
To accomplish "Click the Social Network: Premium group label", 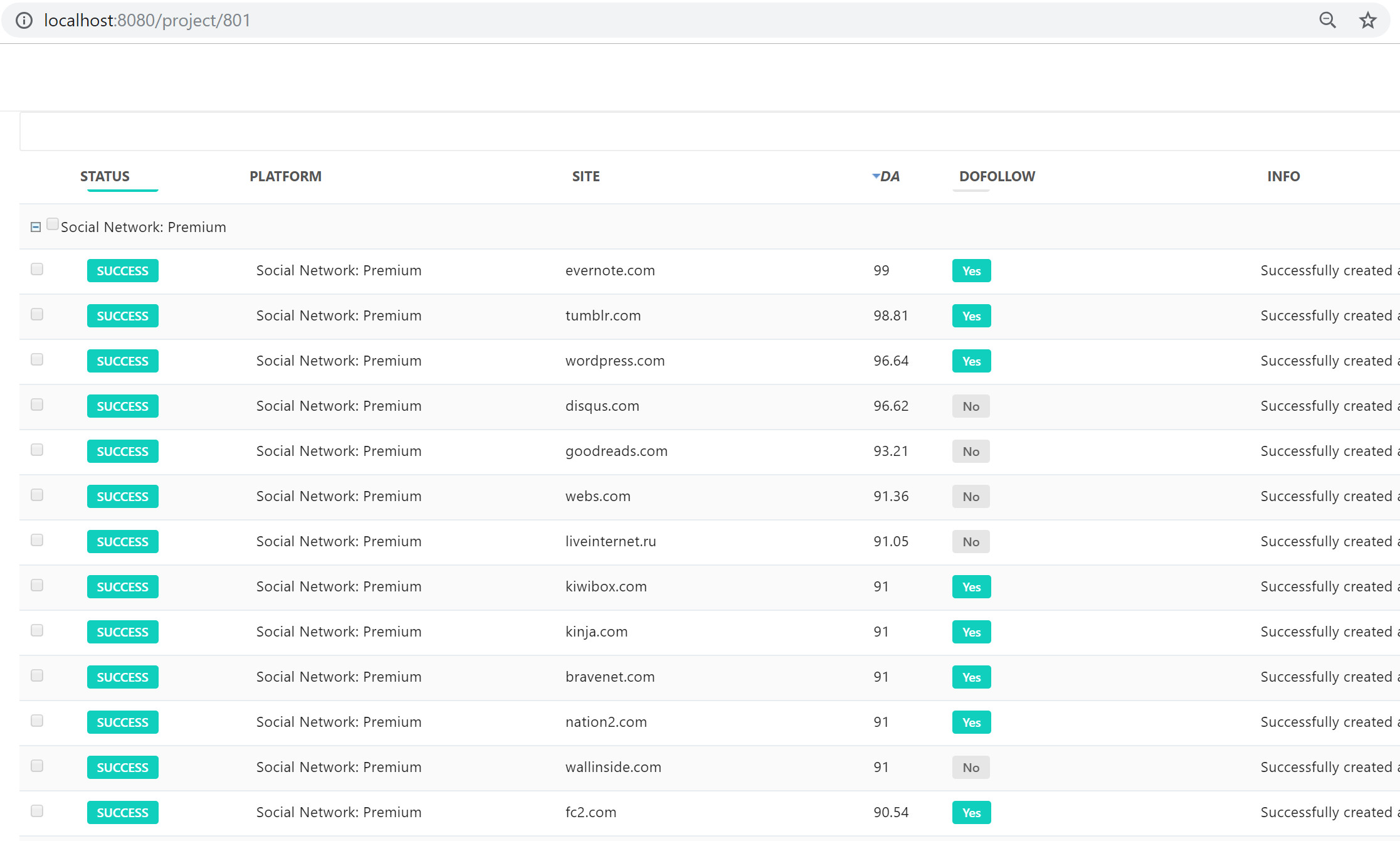I will pyautogui.click(x=144, y=227).
